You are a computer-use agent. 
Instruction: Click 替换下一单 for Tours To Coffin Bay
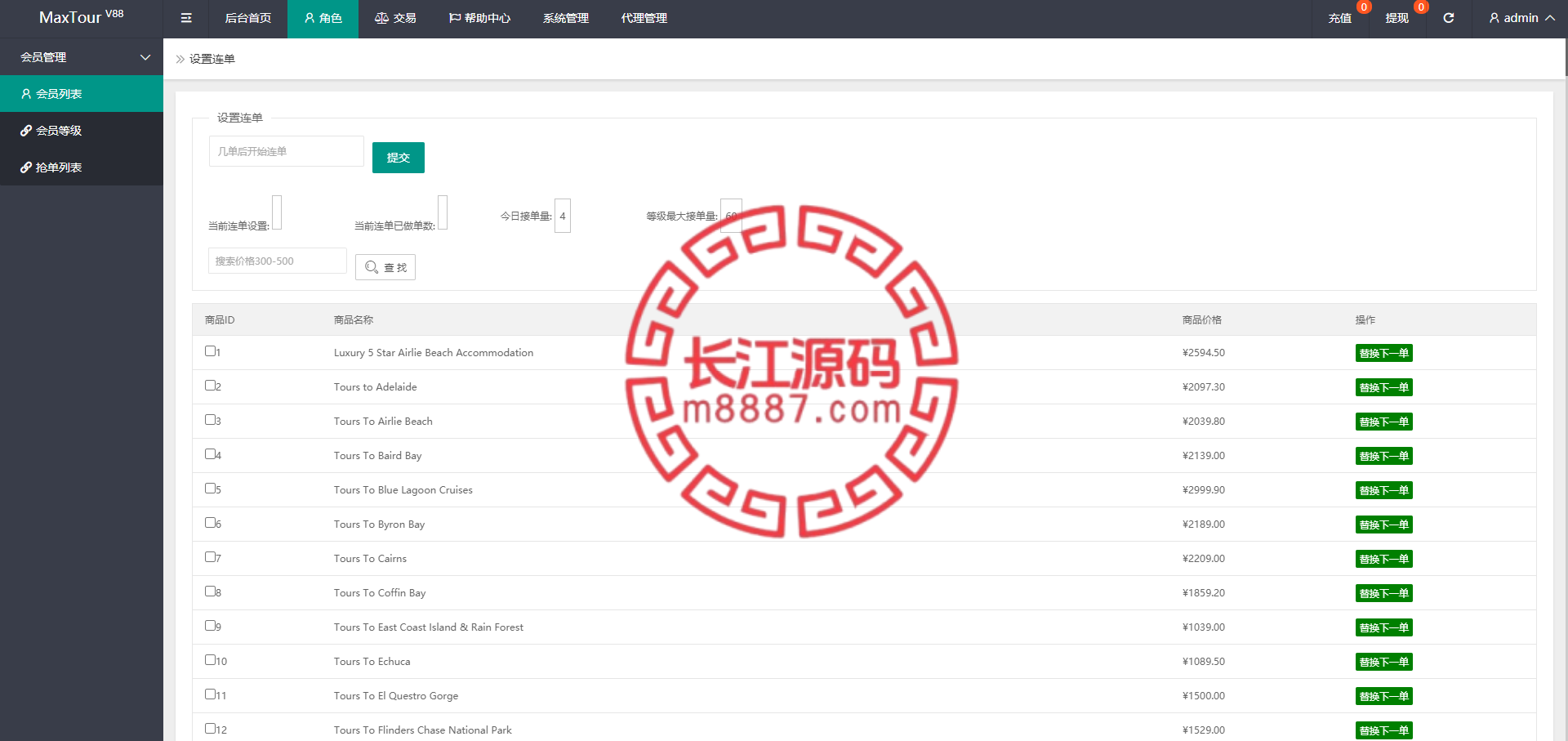coord(1383,593)
